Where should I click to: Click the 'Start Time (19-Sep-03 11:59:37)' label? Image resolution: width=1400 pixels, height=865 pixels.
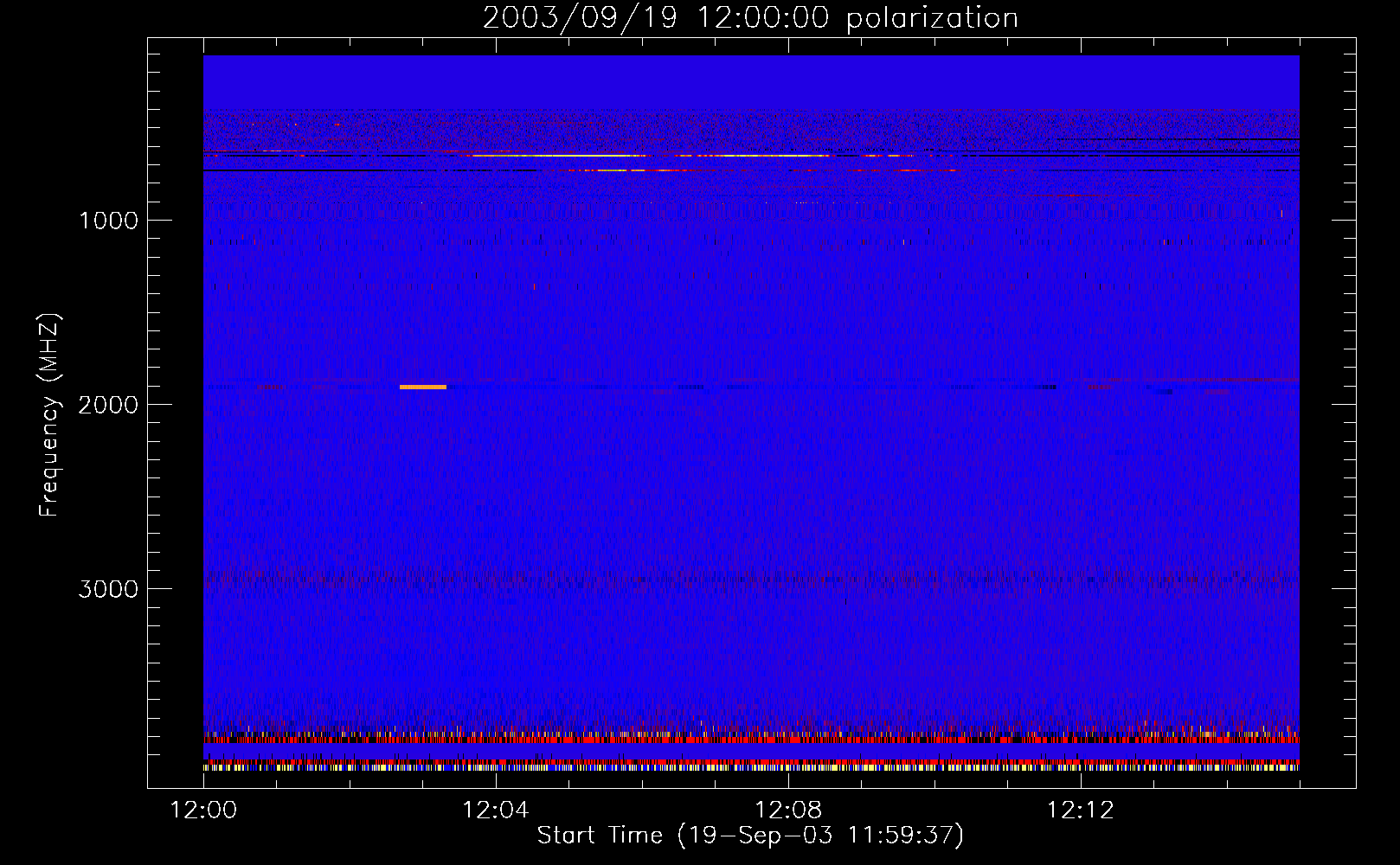click(x=750, y=836)
